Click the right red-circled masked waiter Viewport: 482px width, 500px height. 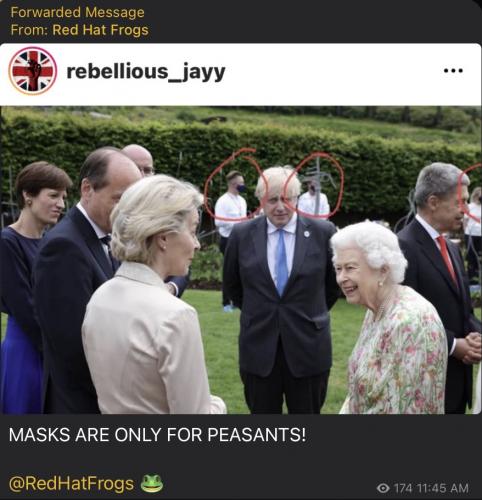[313, 198]
